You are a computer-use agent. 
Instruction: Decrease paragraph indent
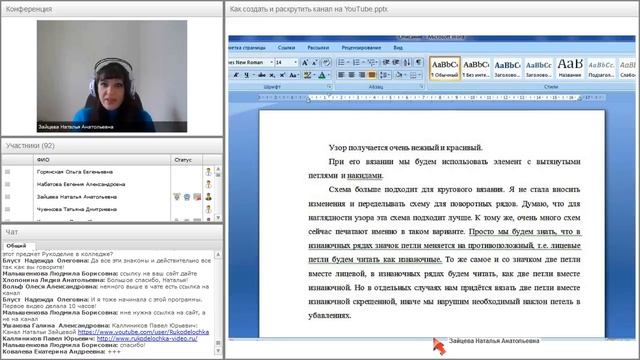(x=386, y=62)
